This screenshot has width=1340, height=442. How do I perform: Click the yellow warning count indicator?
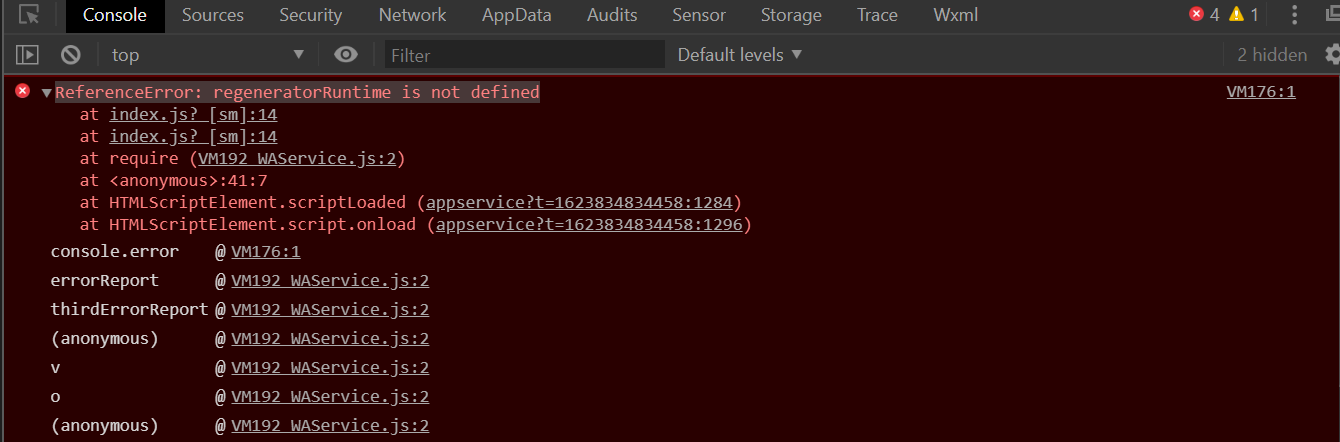[x=1243, y=15]
